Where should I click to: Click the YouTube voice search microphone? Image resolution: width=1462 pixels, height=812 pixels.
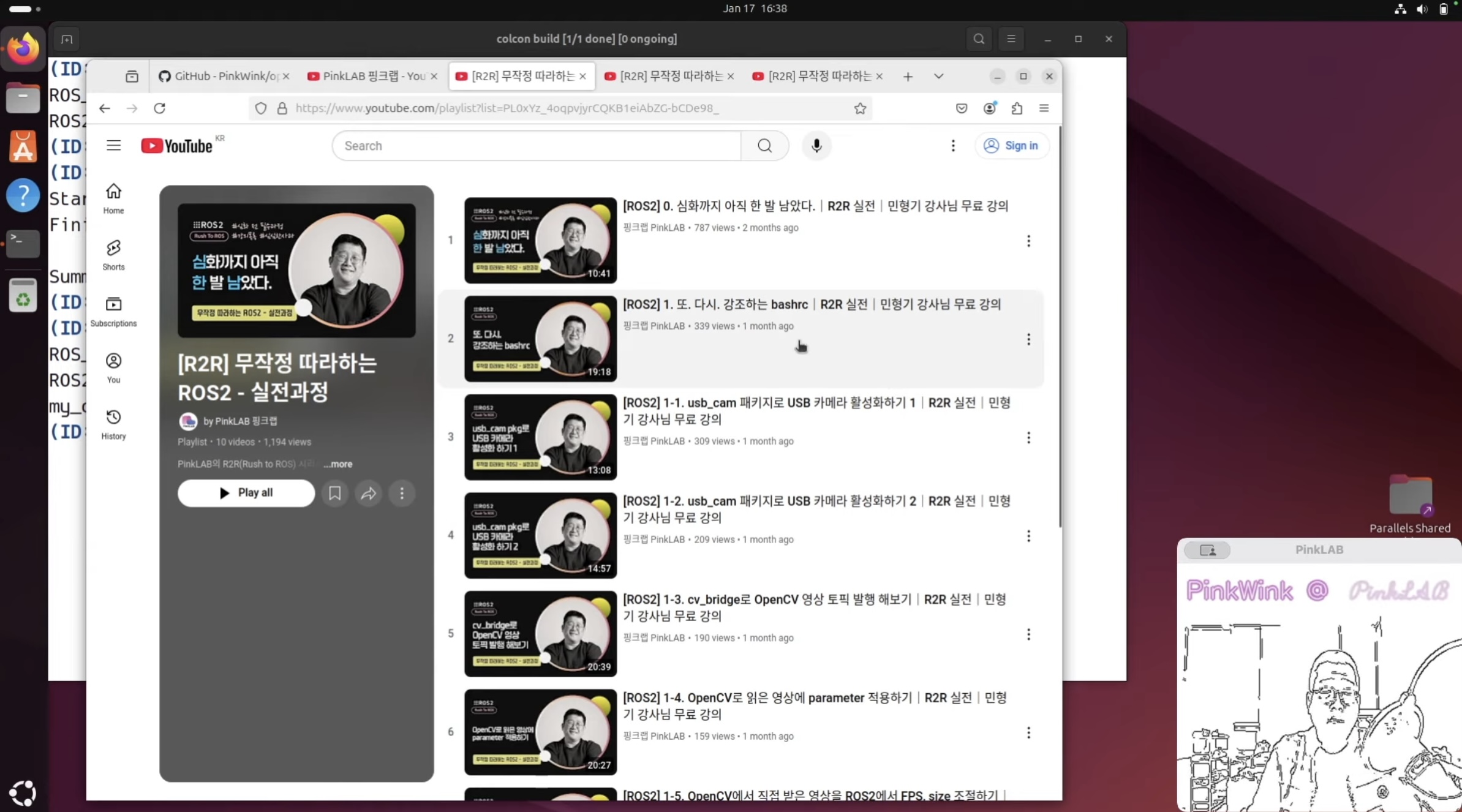816,146
